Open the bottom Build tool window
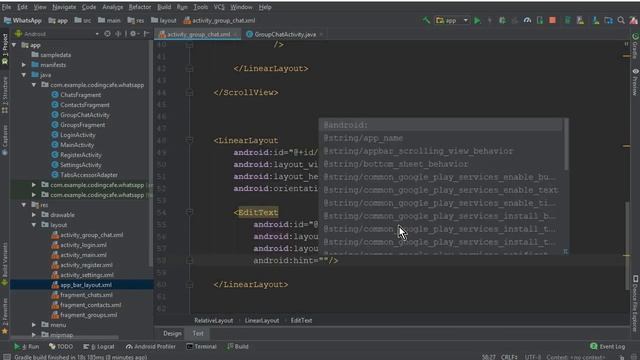The width and height of the screenshot is (640, 360). (238, 347)
